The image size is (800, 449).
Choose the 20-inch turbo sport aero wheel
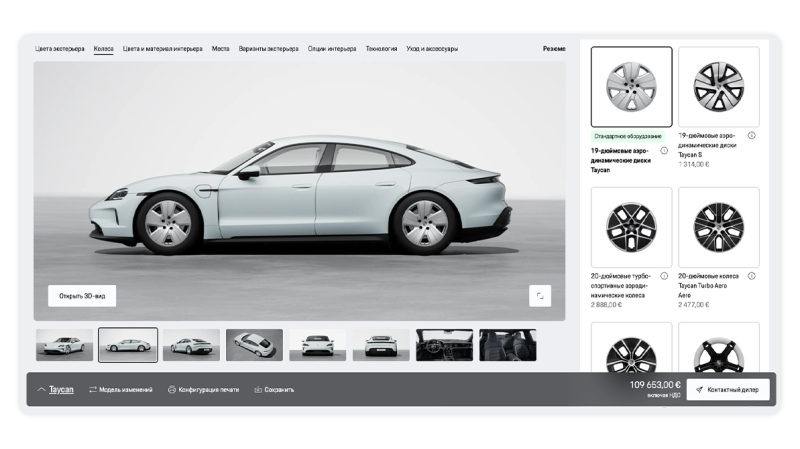coord(632,227)
